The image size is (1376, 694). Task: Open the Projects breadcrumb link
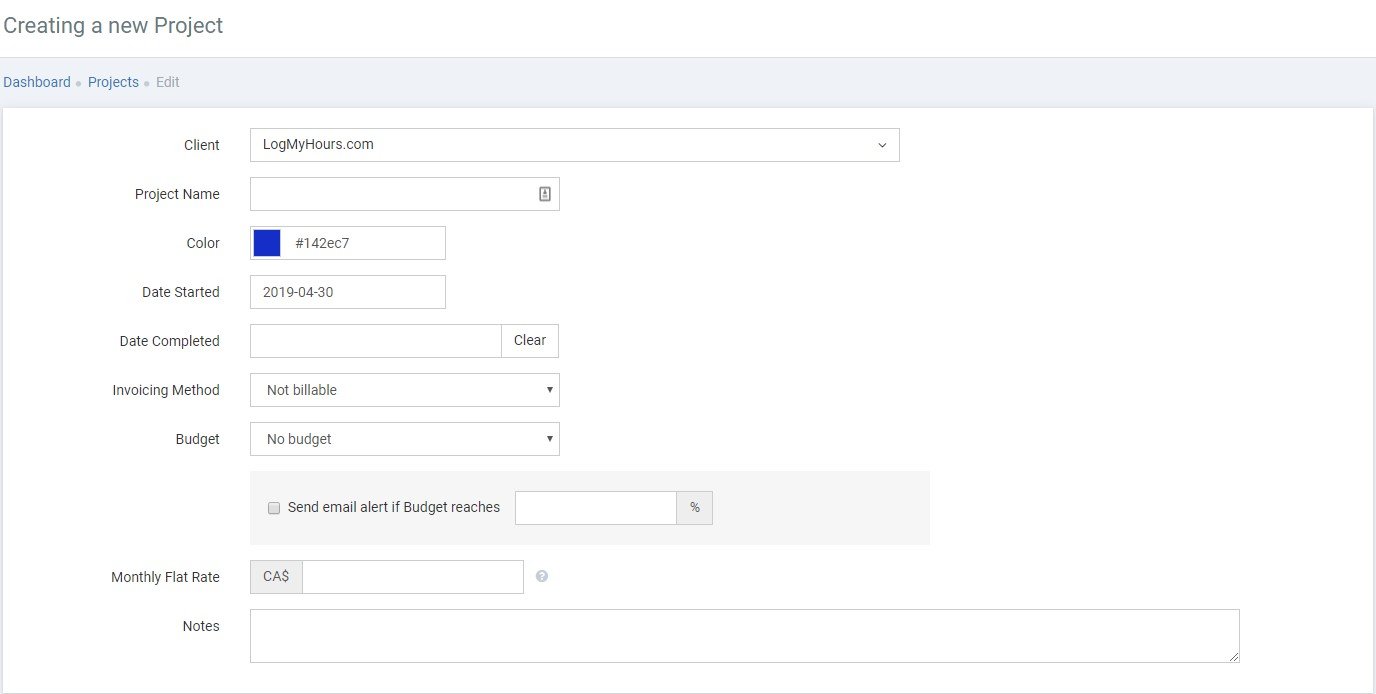[x=112, y=81]
